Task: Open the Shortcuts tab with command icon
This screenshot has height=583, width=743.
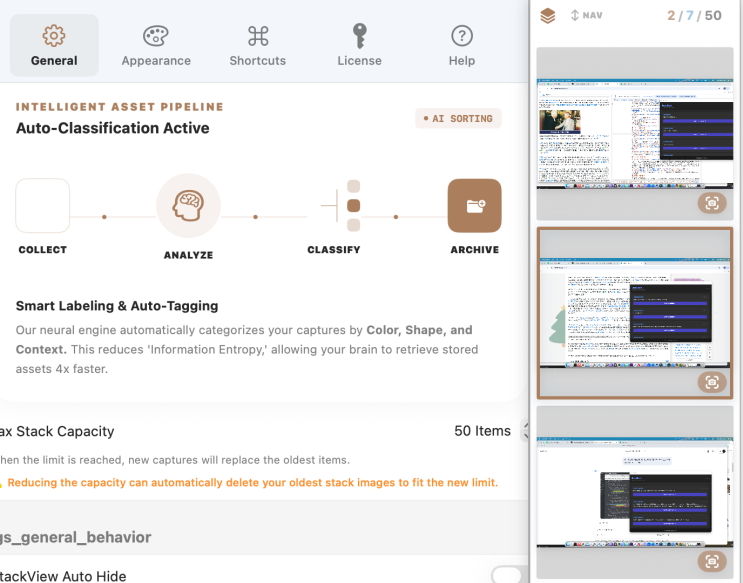Action: coord(258,46)
